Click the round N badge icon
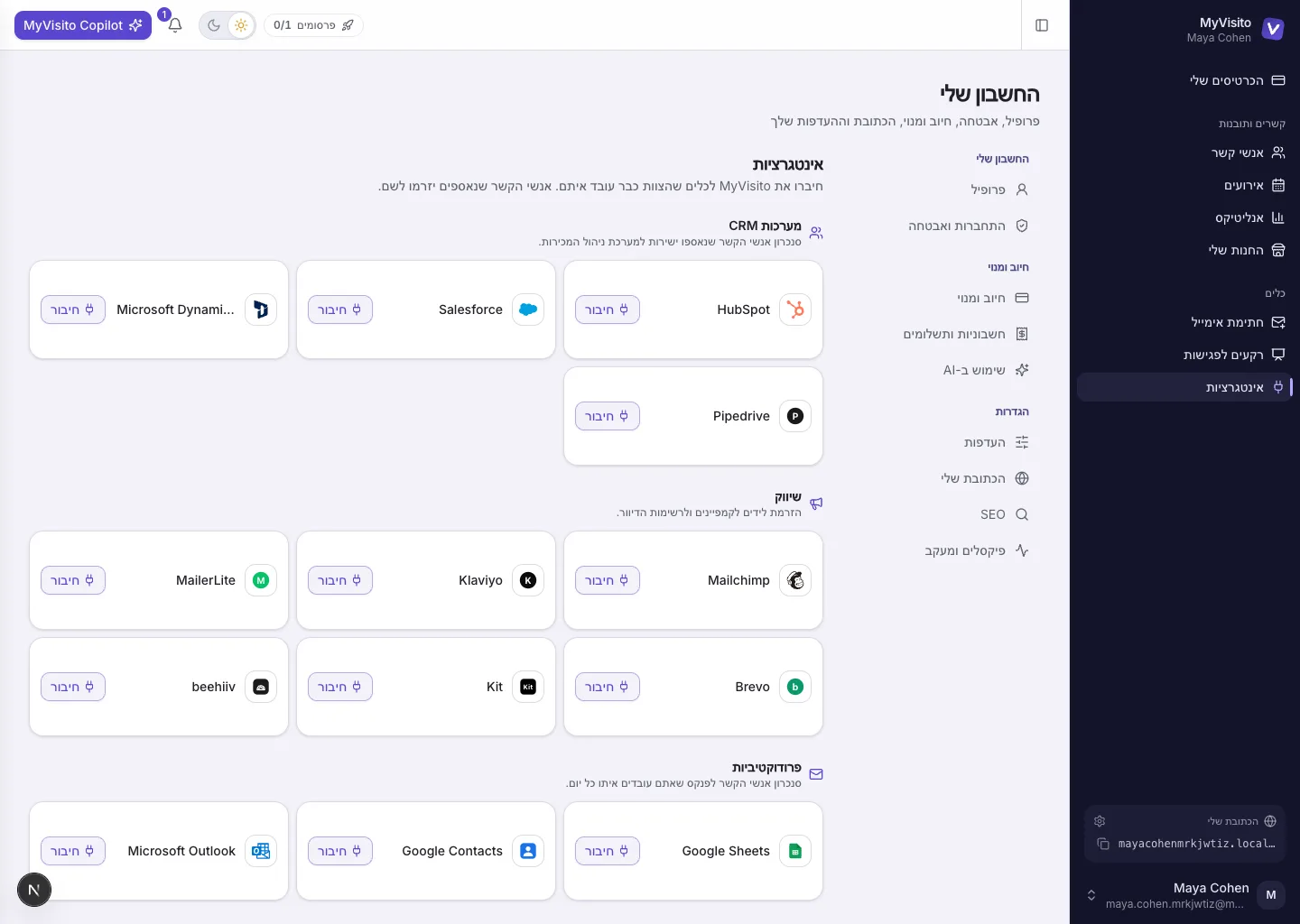 (34, 890)
